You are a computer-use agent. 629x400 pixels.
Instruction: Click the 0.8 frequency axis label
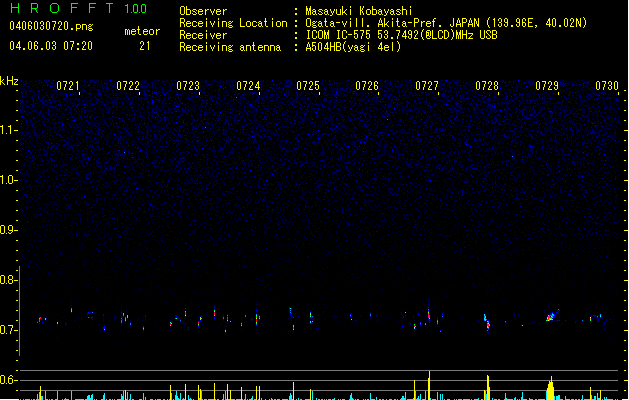click(x=8, y=280)
